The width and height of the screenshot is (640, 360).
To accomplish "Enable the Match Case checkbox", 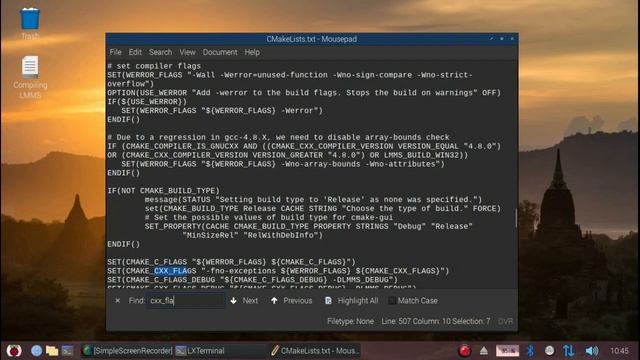I will click(392, 301).
